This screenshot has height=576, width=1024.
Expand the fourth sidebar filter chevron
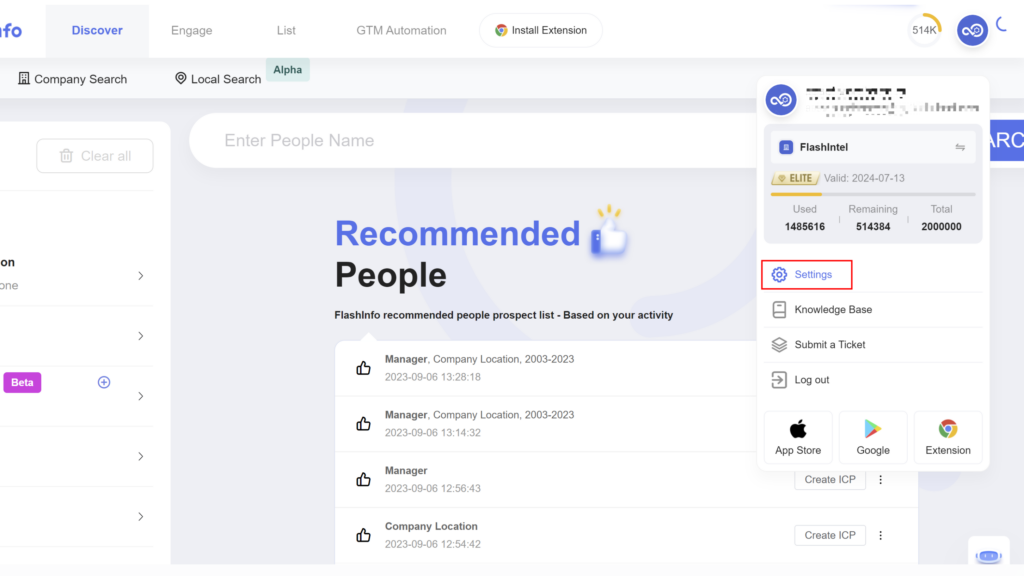(140, 456)
